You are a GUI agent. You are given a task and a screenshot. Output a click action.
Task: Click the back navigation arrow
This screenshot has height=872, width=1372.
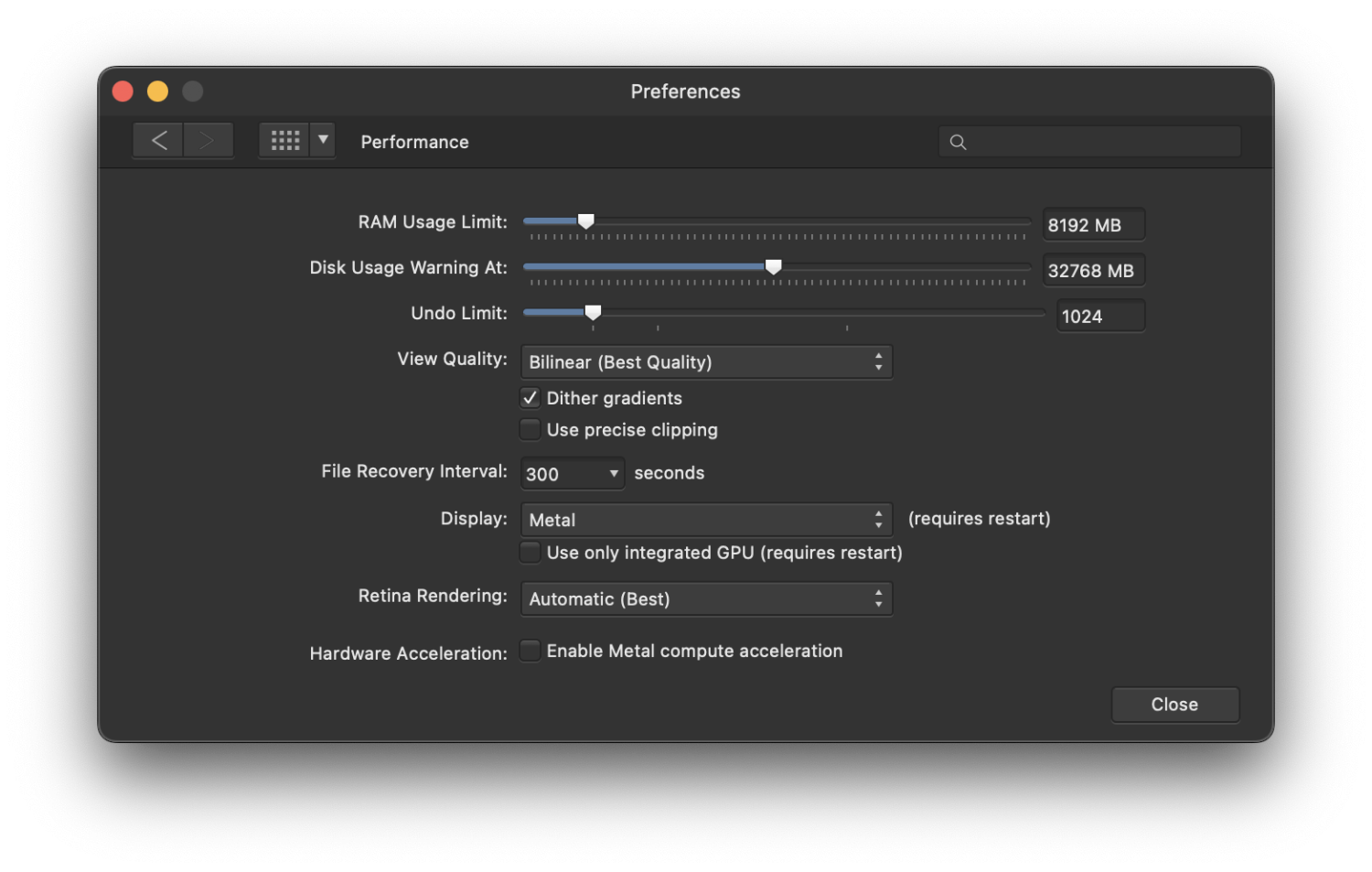coord(158,141)
